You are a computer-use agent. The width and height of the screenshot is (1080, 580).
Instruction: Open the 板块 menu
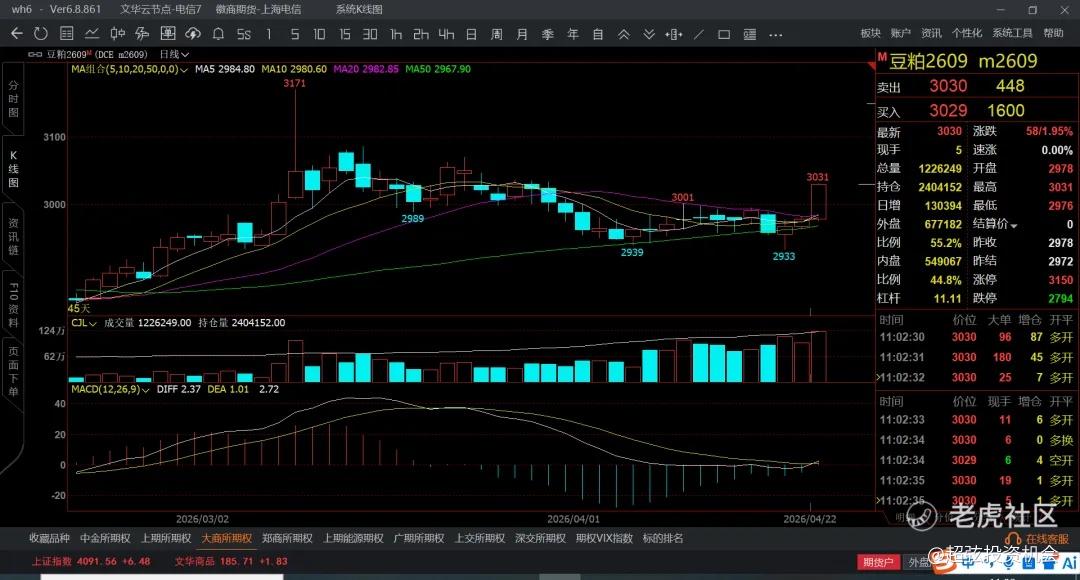[x=870, y=33]
